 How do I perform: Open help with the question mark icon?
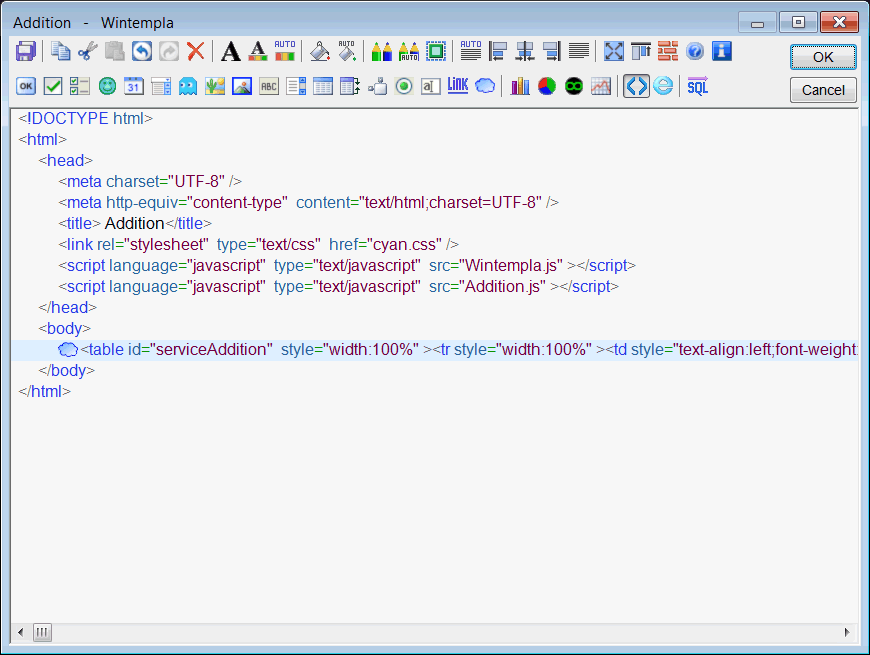pos(695,52)
